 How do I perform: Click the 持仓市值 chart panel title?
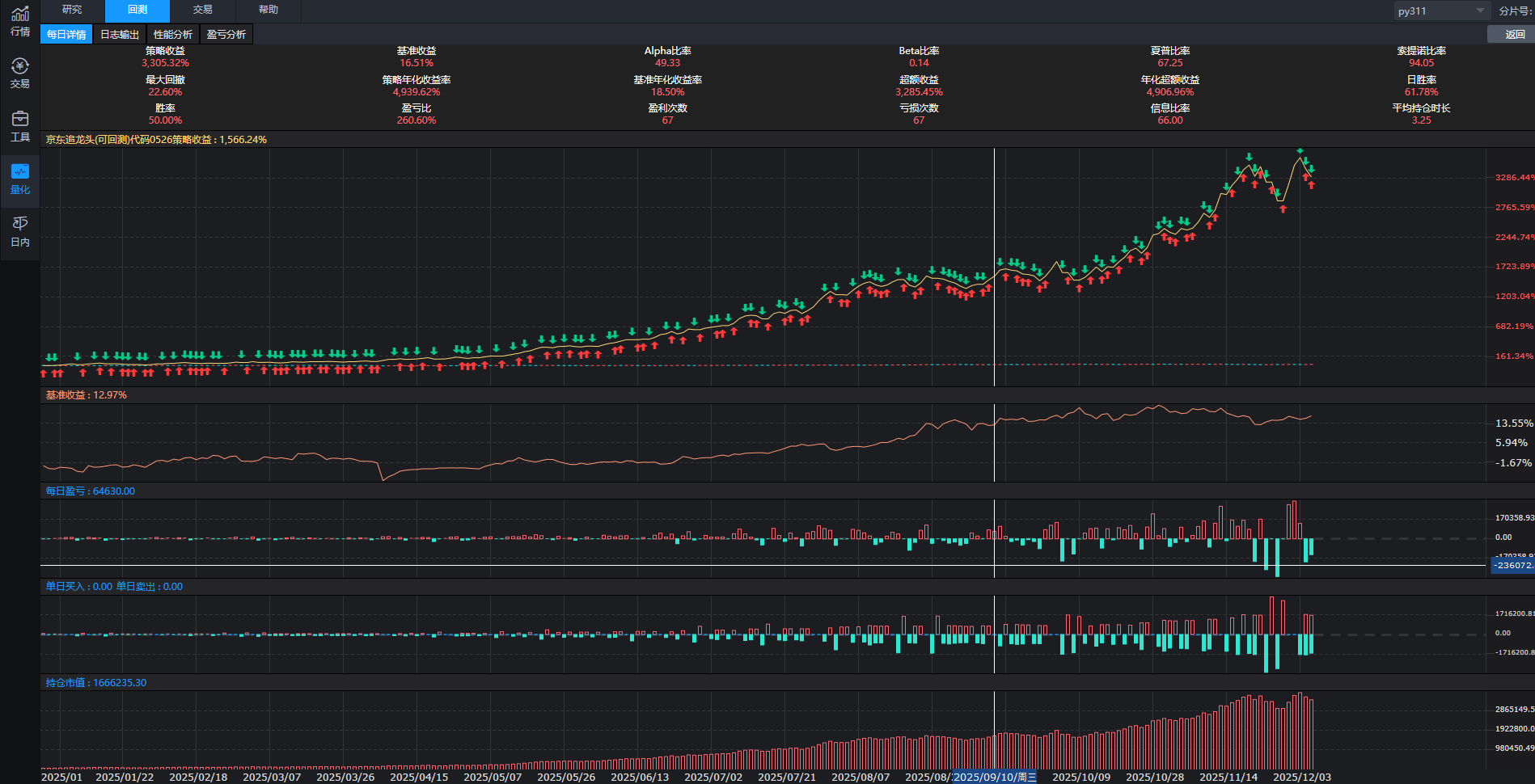[95, 683]
